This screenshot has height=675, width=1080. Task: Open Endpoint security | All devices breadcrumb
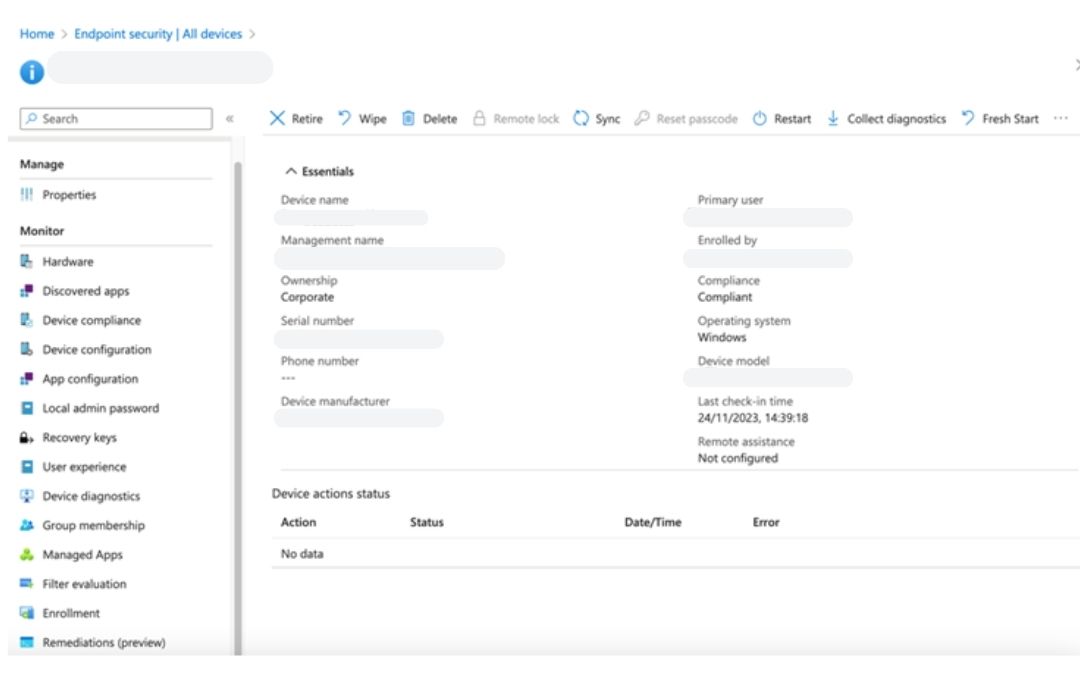(x=158, y=34)
